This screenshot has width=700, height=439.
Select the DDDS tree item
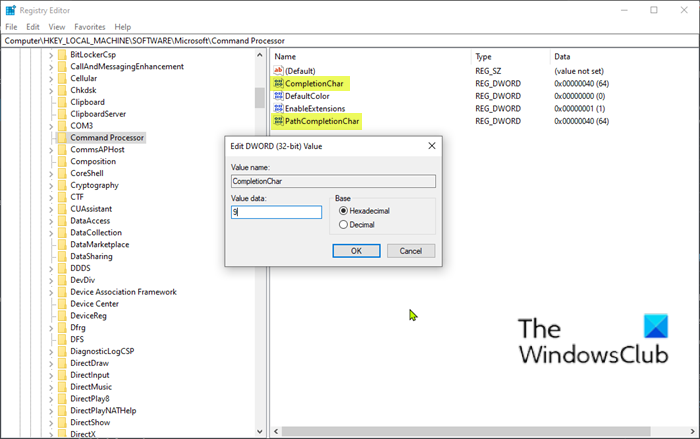80,268
